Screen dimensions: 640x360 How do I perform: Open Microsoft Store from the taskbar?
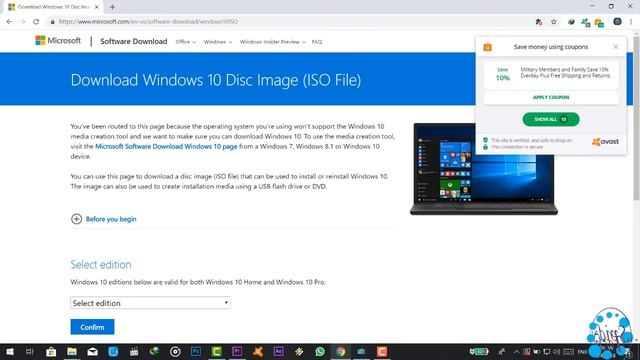(x=51, y=351)
